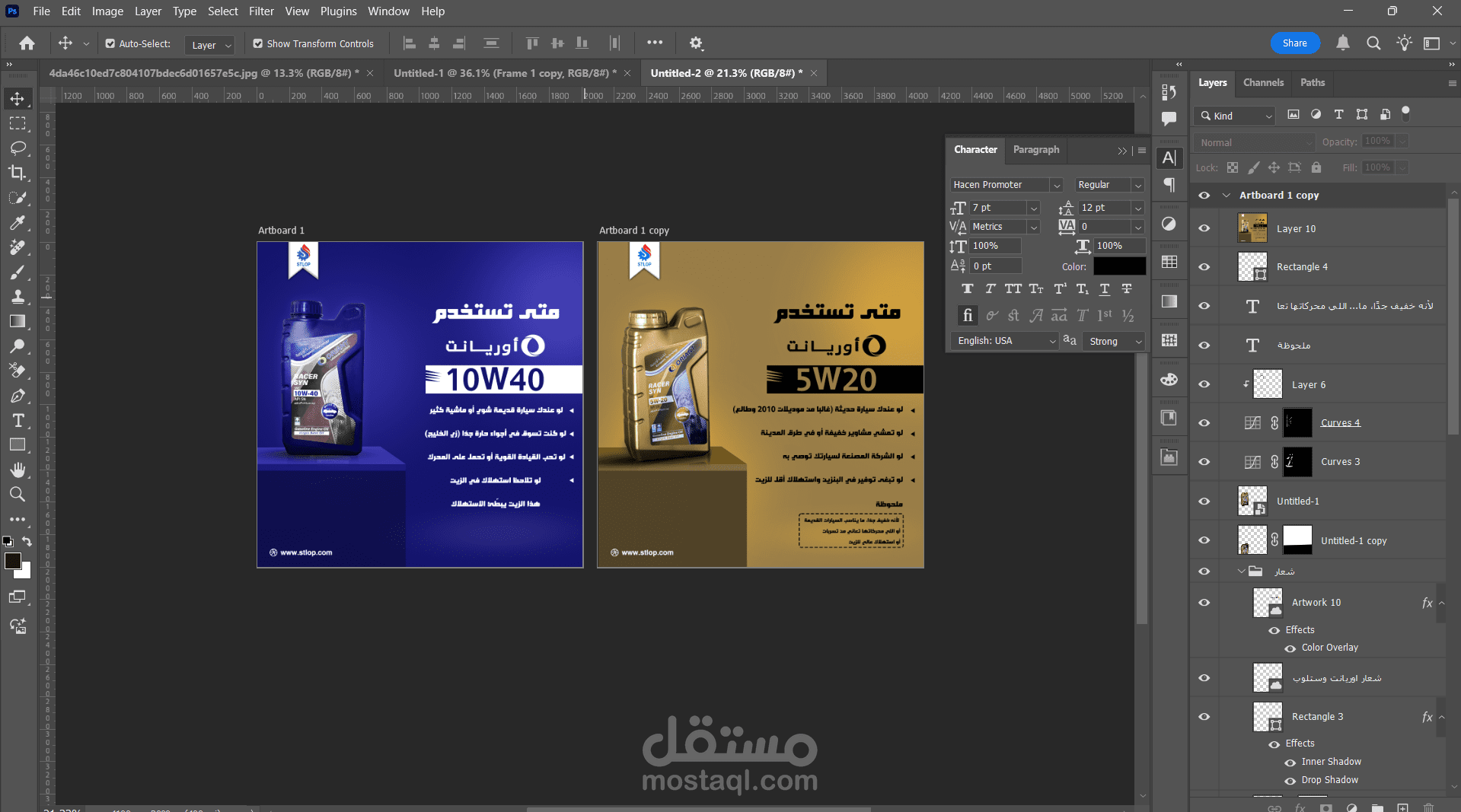Screen dimensions: 1461x812
Task: Hide Curves 4 layer visibility
Action: tap(1204, 423)
